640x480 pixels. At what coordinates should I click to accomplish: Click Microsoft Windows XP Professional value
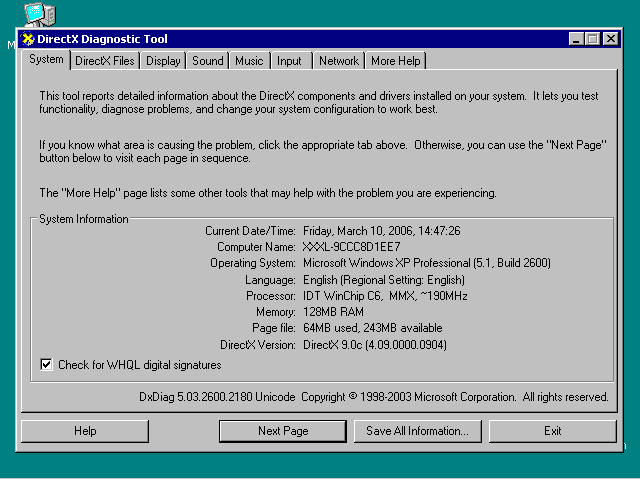tap(427, 263)
